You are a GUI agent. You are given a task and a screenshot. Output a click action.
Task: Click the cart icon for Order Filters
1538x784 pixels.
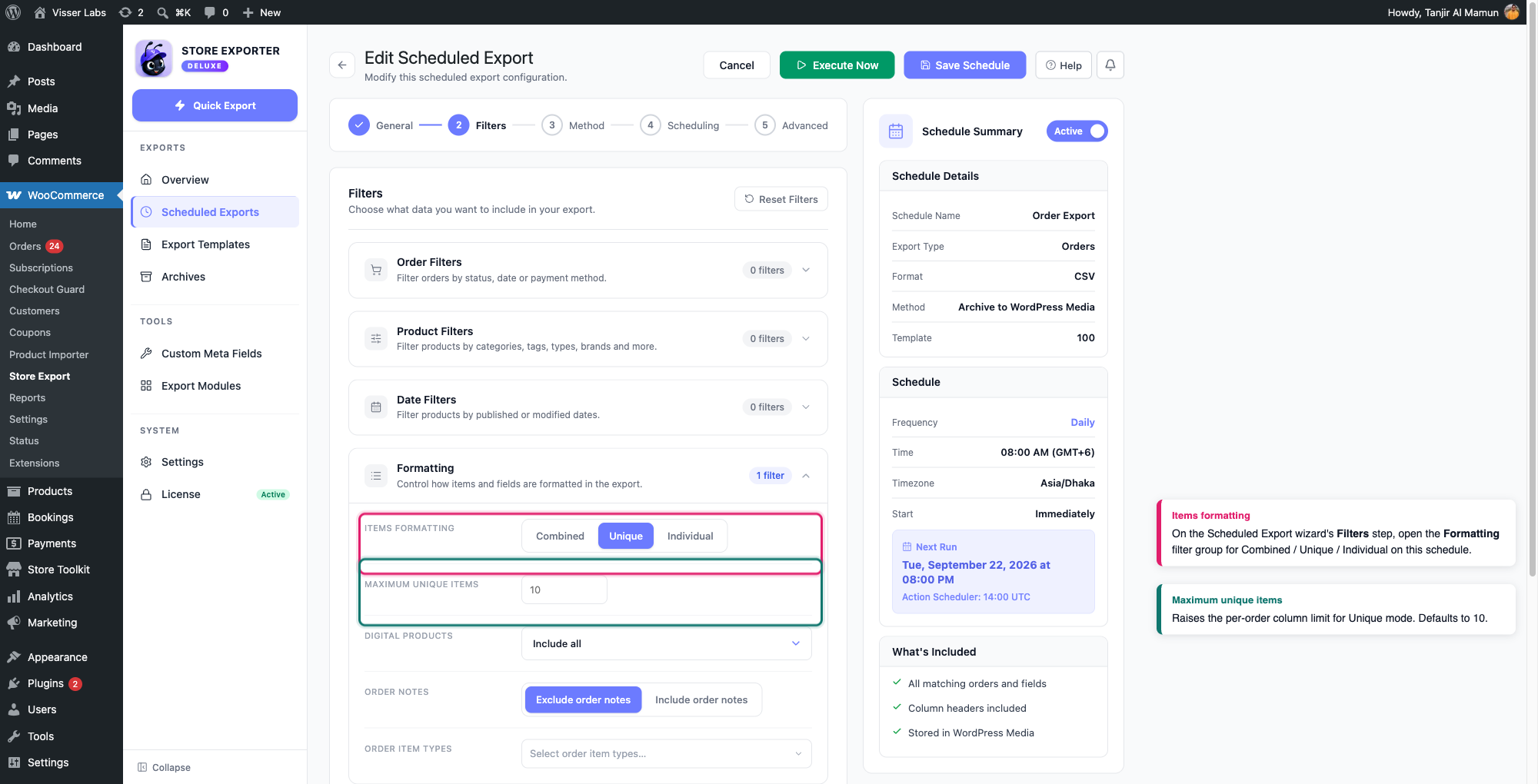click(376, 270)
